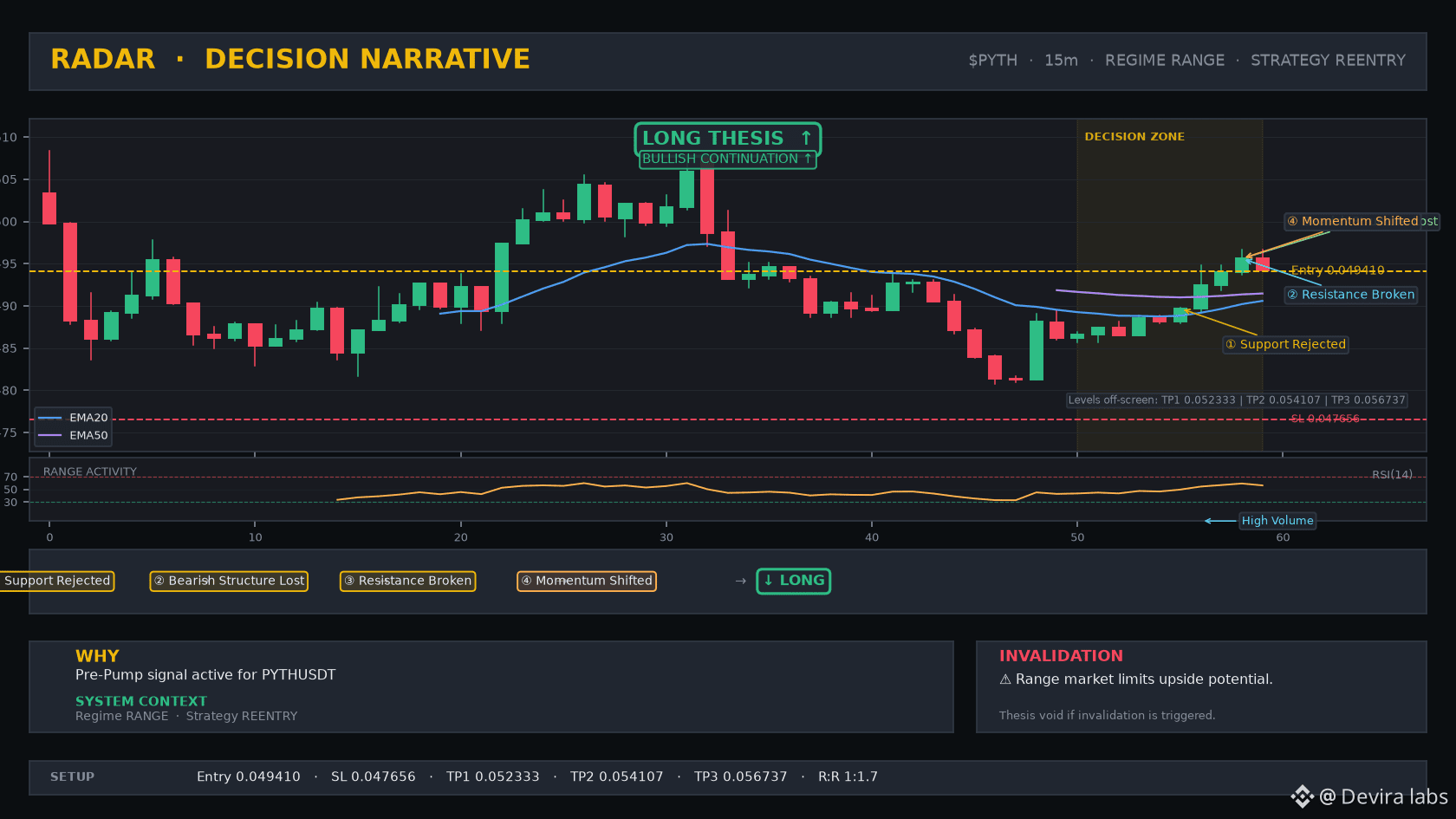Click the Resistance Broken chip in the step strip
Image resolution: width=1456 pixels, height=819 pixels.
coord(407,581)
